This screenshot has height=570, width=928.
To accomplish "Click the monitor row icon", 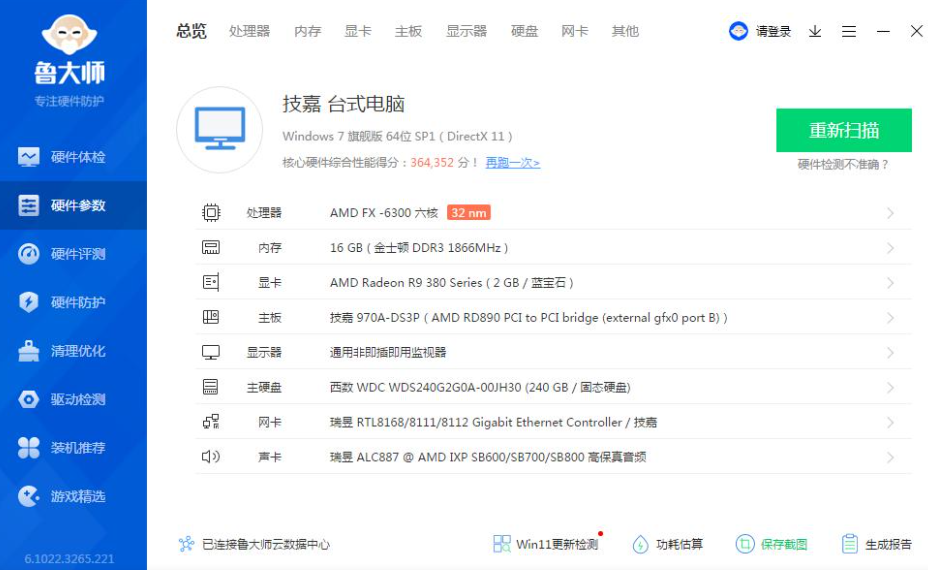I will tap(211, 352).
